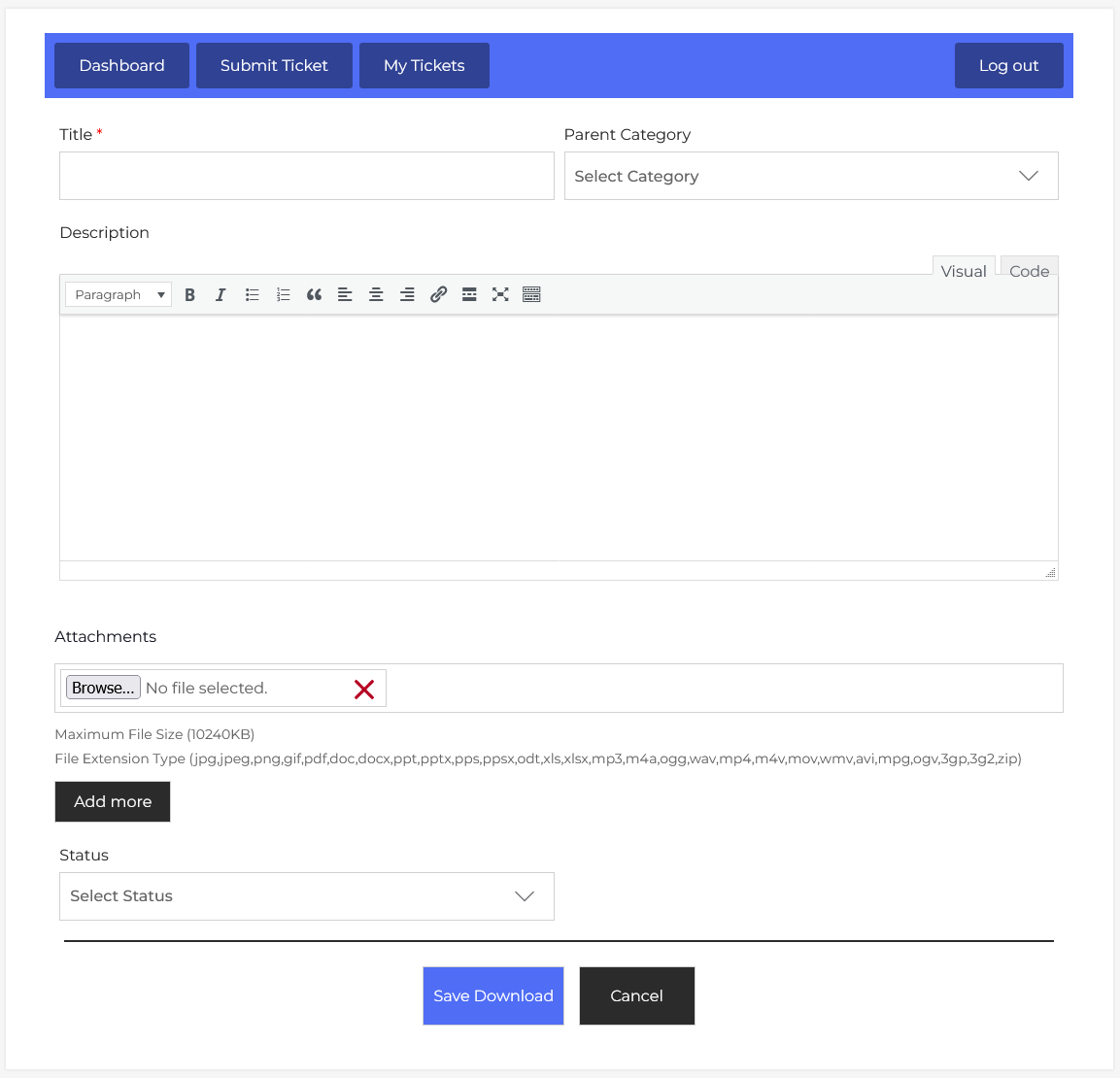This screenshot has height=1078, width=1120.
Task: Remove the attachment with red X
Action: [x=364, y=690]
